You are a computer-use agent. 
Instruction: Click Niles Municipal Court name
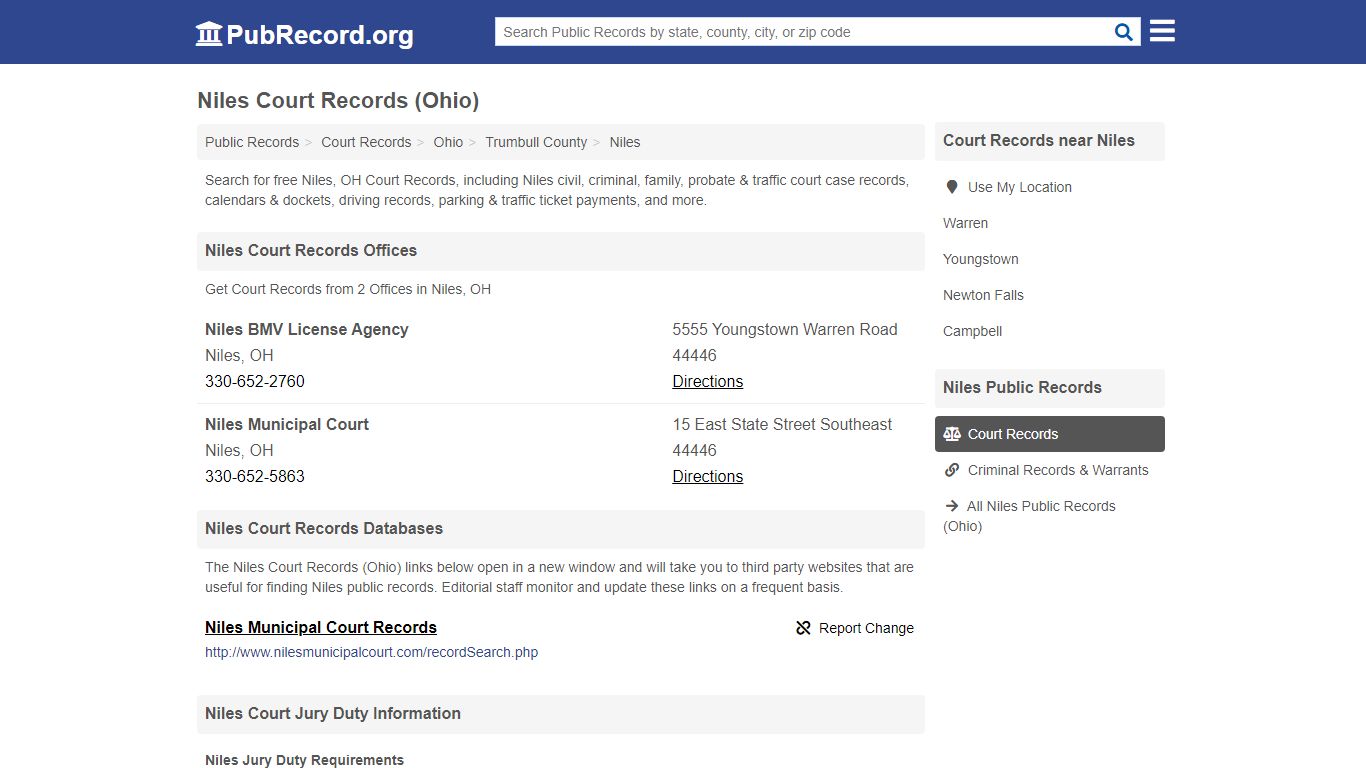287,424
